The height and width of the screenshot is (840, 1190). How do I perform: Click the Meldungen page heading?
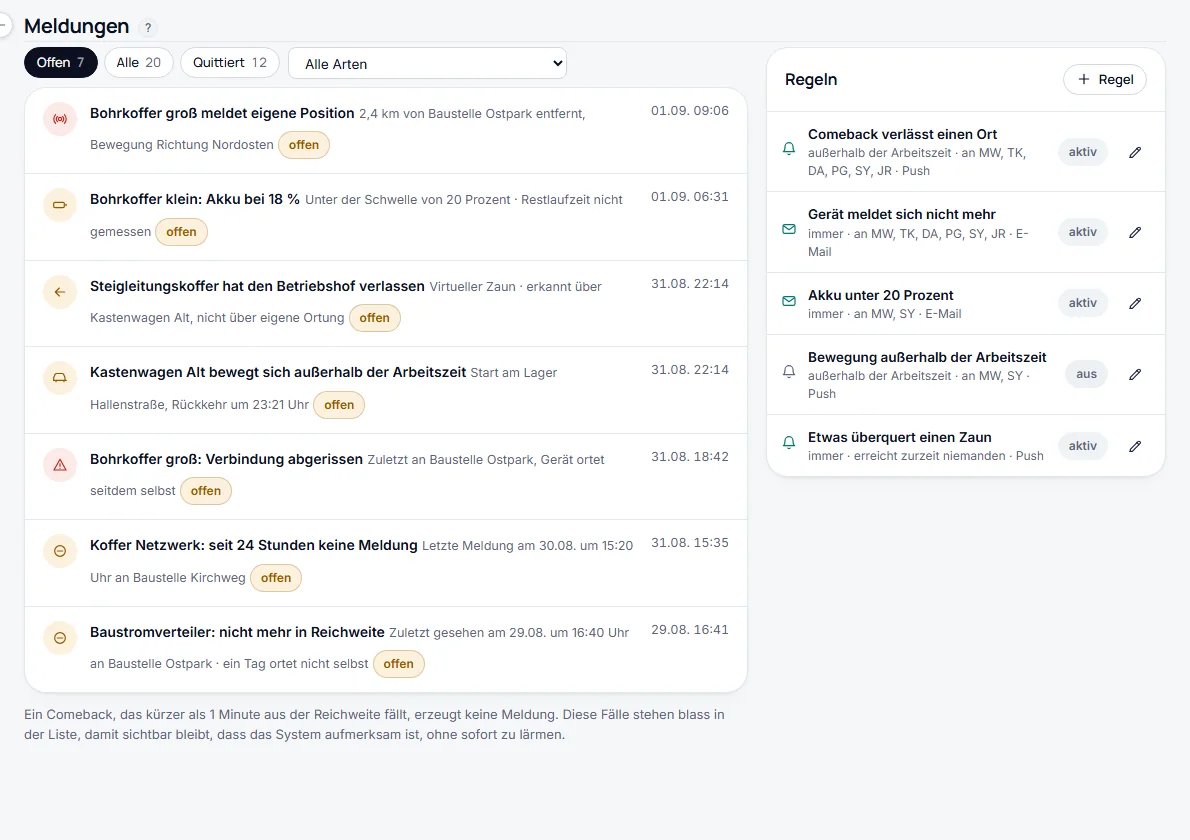pyautogui.click(x=77, y=27)
